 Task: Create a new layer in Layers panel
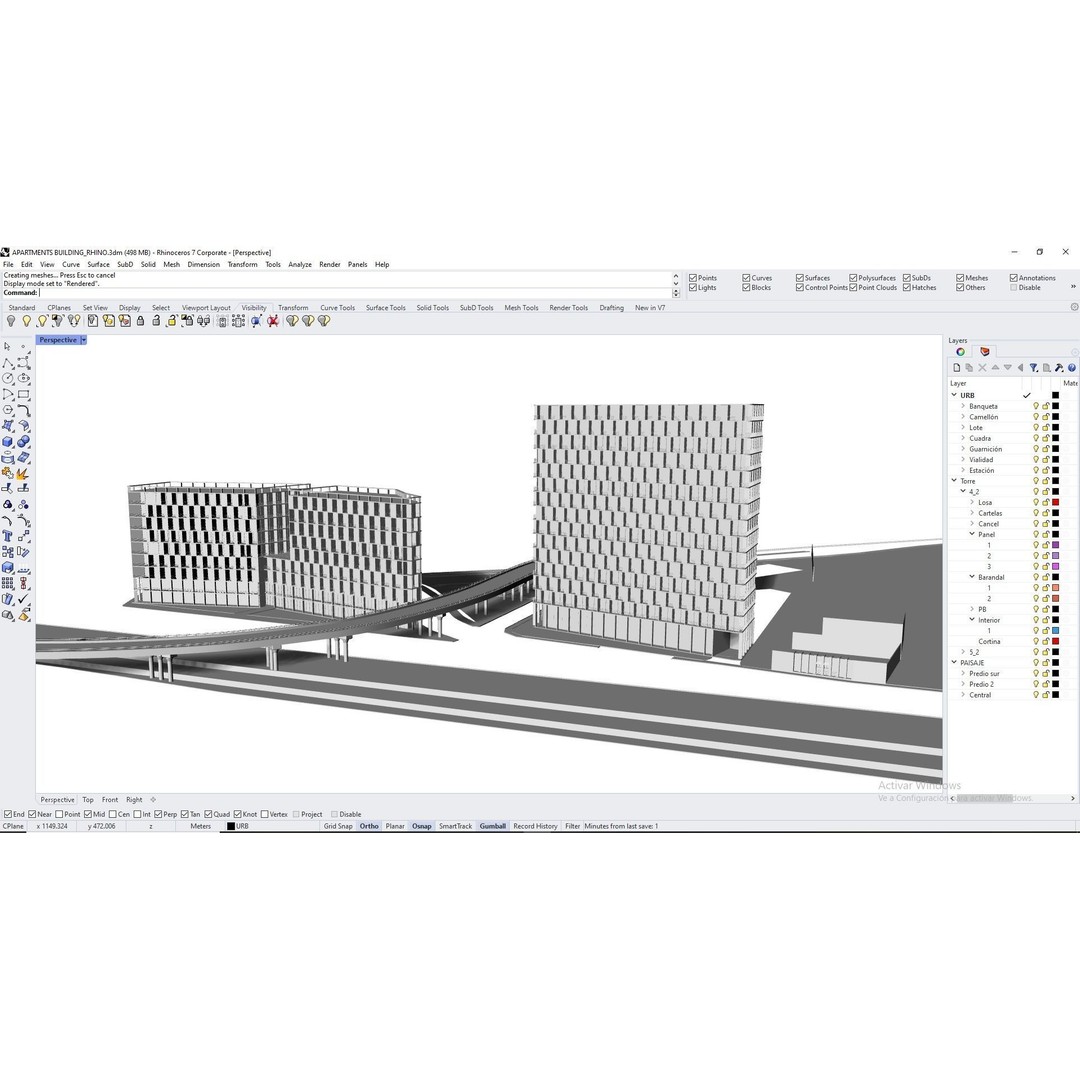956,368
